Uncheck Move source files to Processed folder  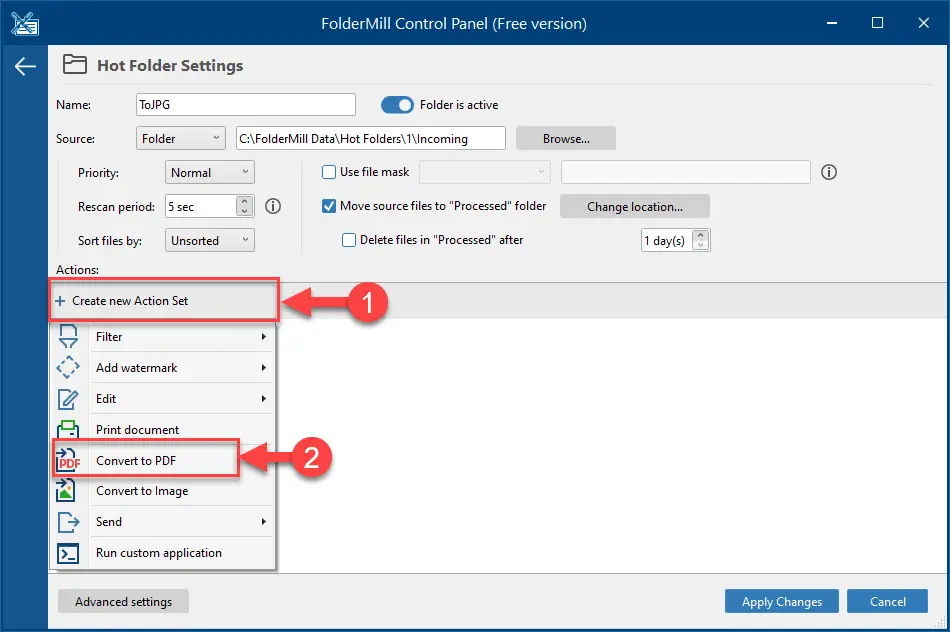tap(328, 206)
